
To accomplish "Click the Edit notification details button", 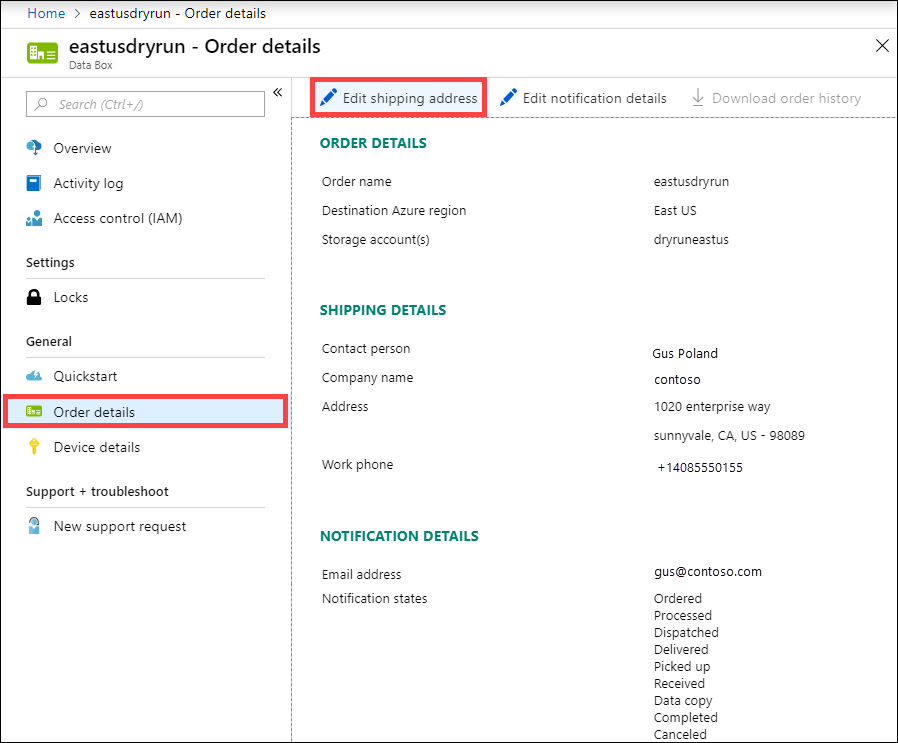I will pyautogui.click(x=582, y=97).
